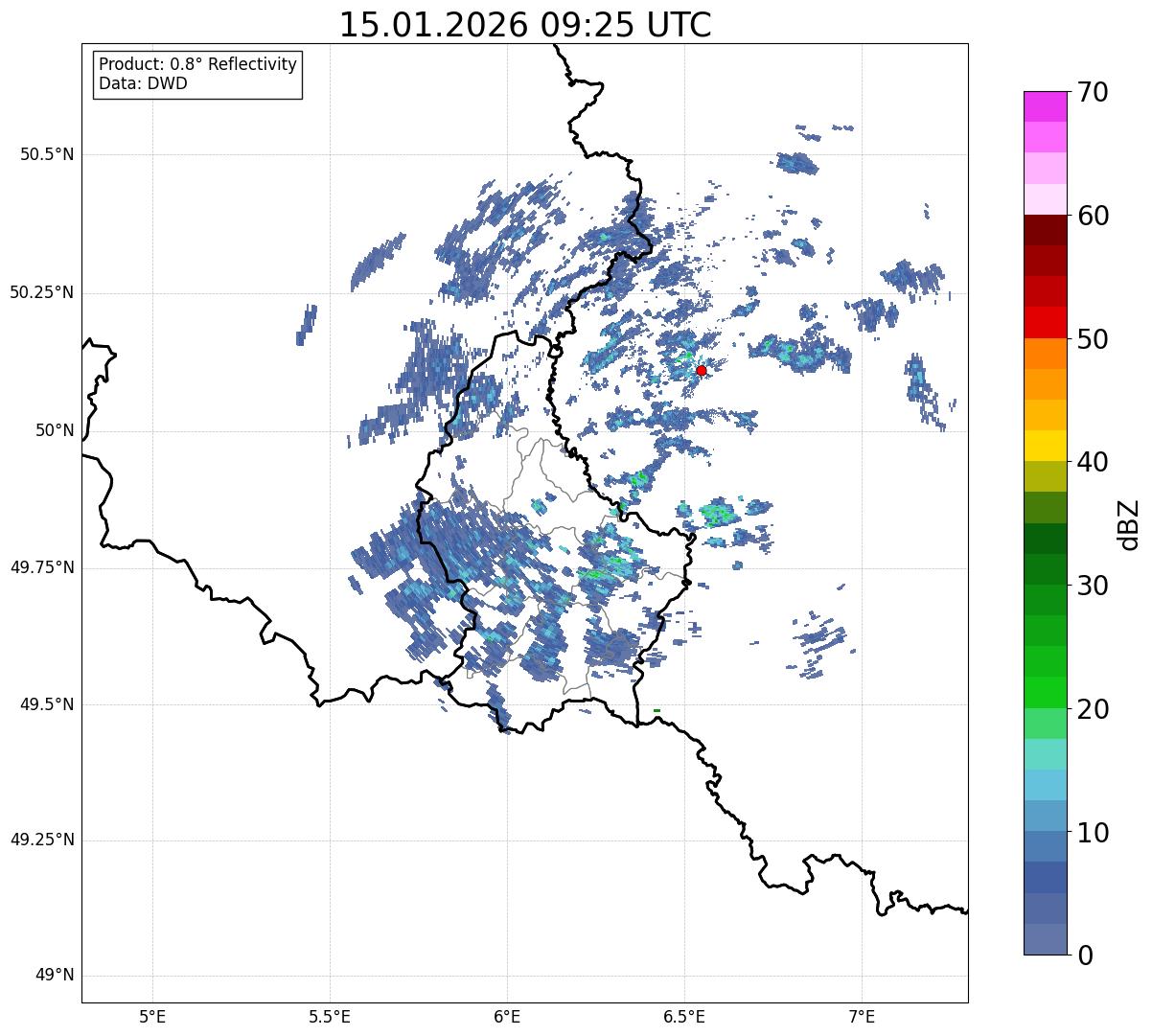Click the red radar site marker
Image resolution: width=1152 pixels, height=1036 pixels.
702,370
